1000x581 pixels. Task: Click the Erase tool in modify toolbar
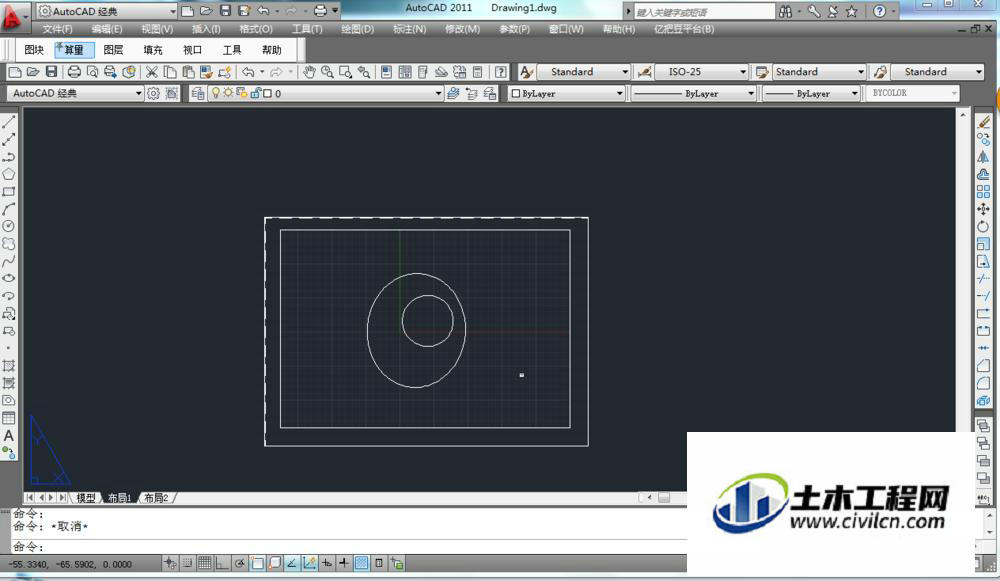point(983,122)
